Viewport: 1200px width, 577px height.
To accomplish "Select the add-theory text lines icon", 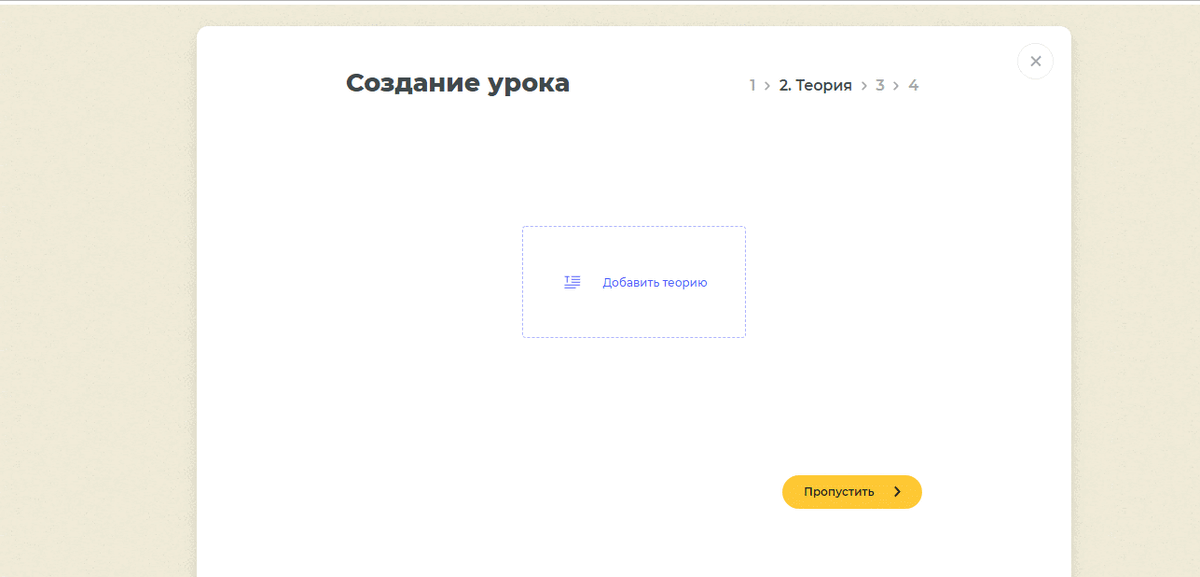I will click(571, 281).
